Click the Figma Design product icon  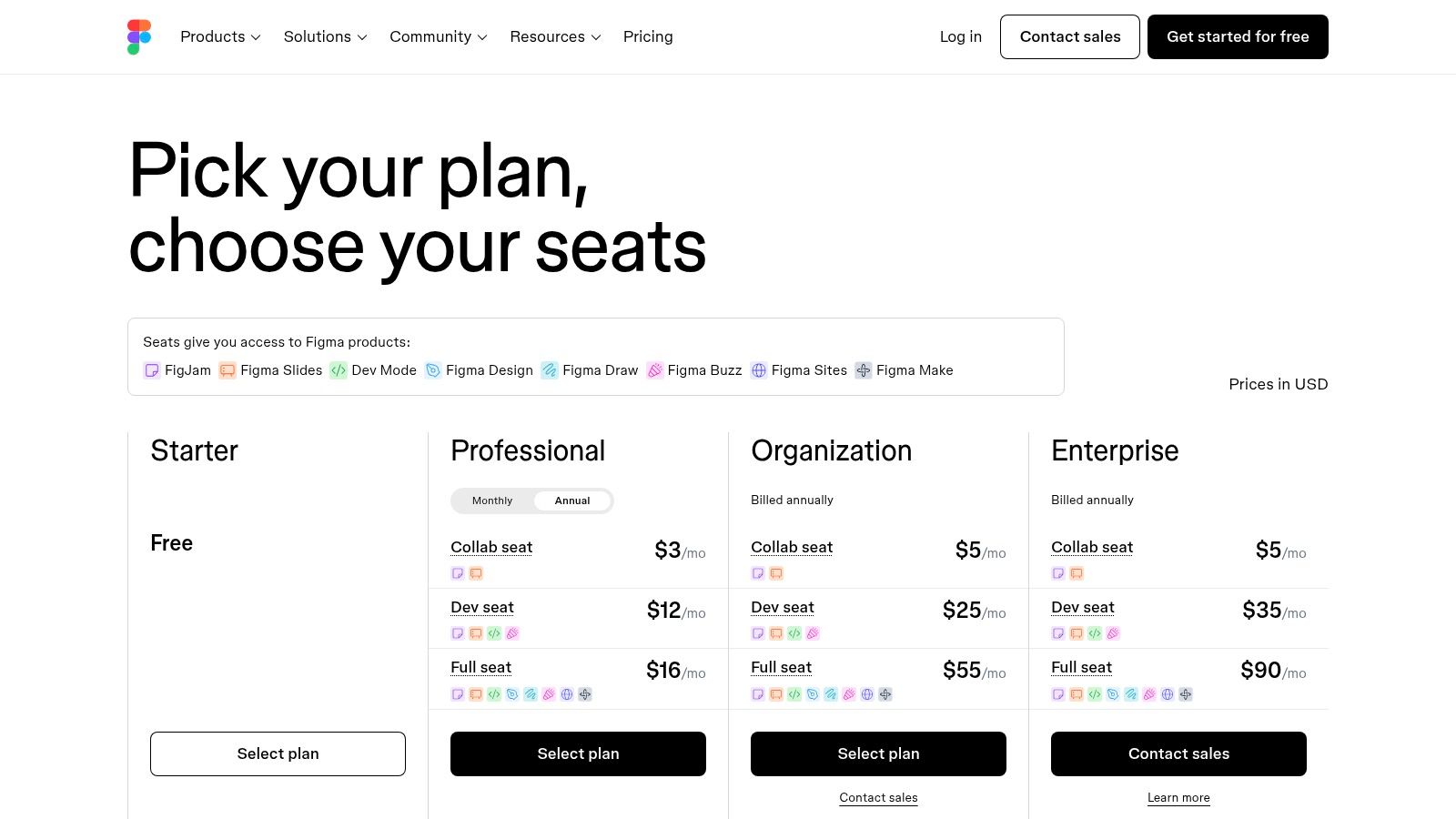[x=433, y=370]
